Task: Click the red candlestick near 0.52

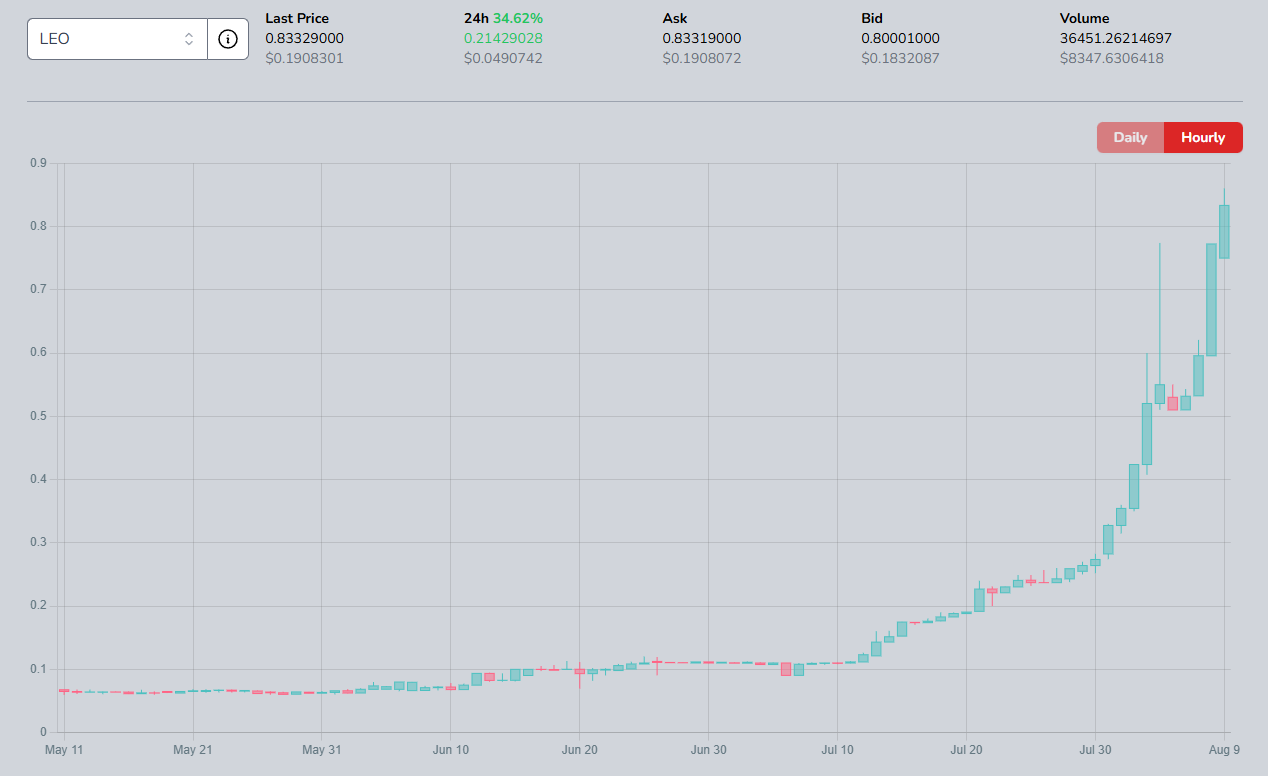Action: (x=1172, y=404)
